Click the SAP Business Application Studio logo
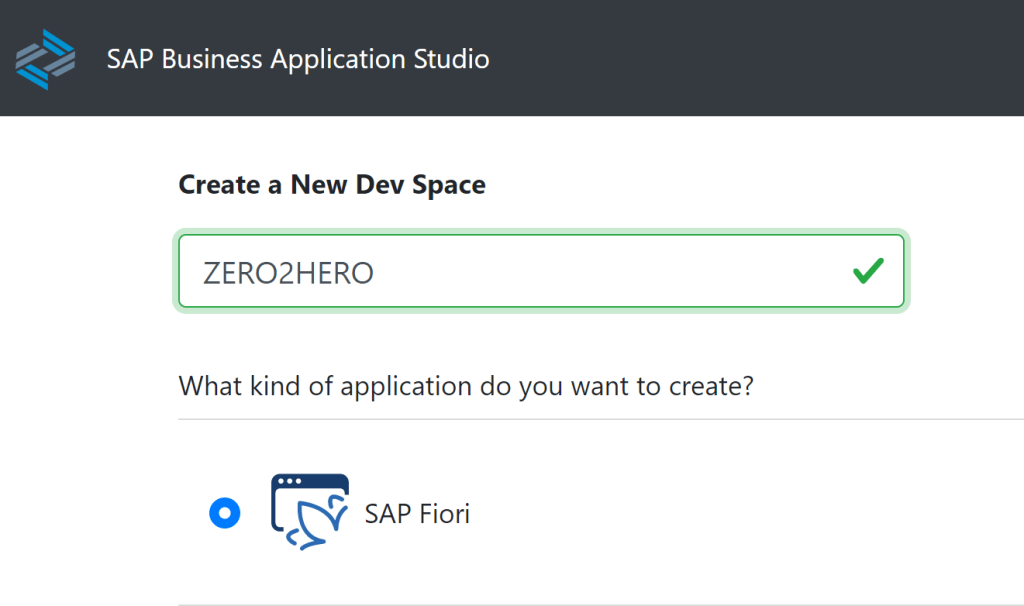Image resolution: width=1024 pixels, height=606 pixels. tap(45, 59)
